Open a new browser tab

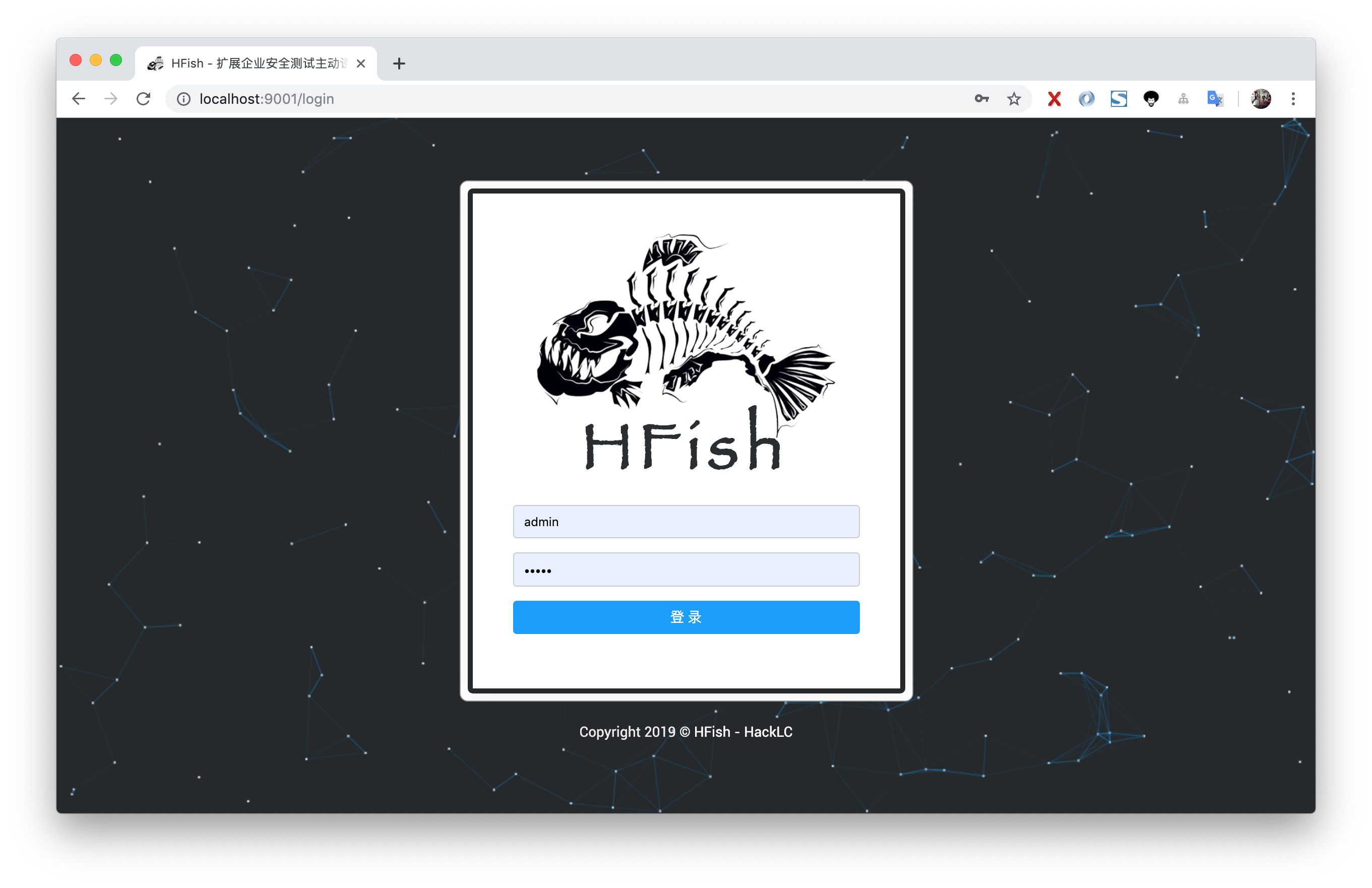[399, 64]
